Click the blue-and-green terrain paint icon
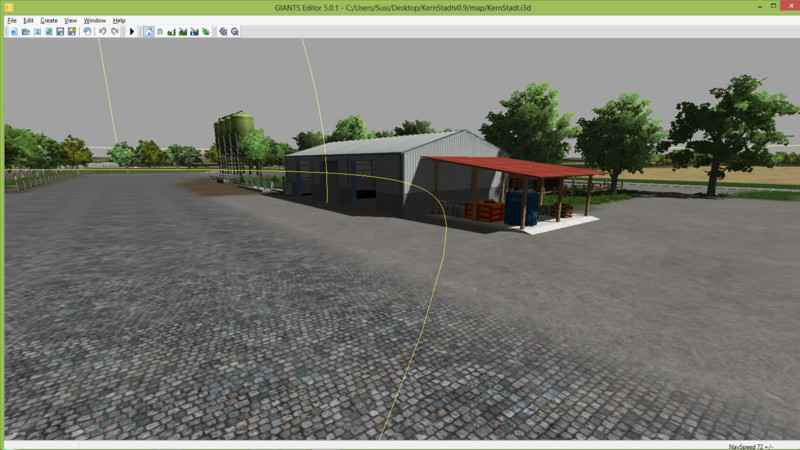This screenshot has height=450, width=800. (x=194, y=31)
